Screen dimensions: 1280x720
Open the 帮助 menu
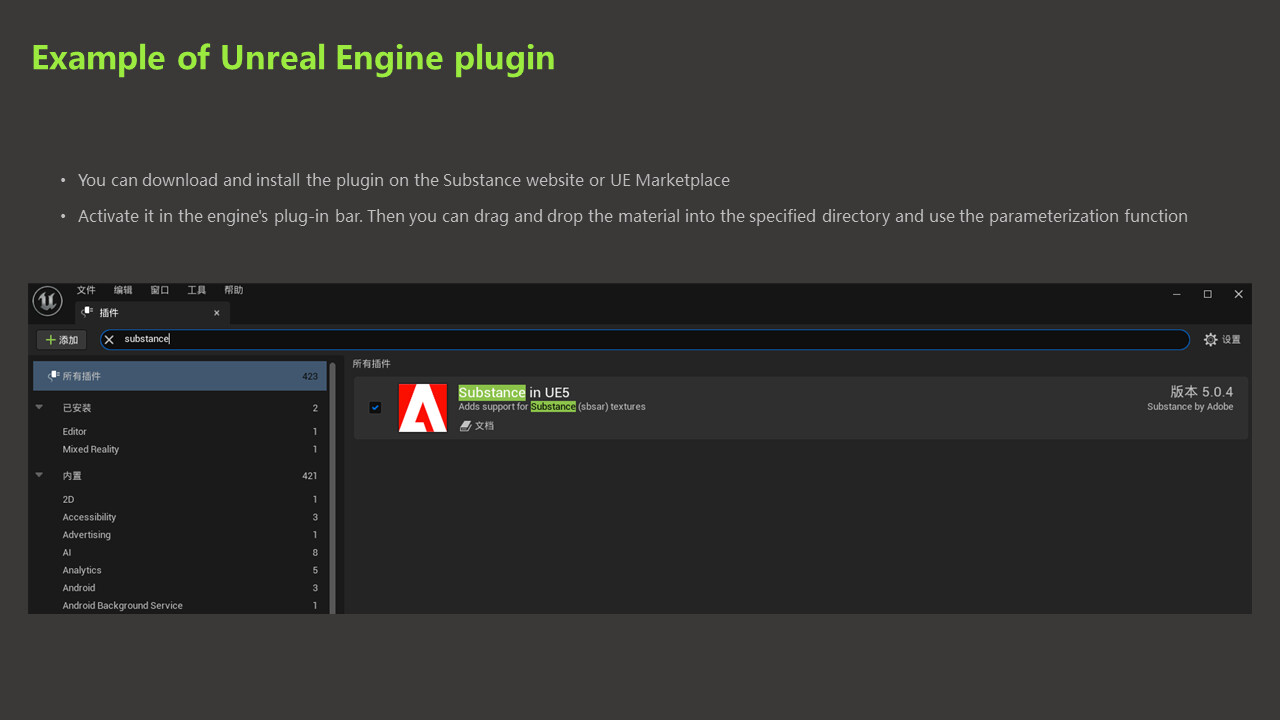click(234, 290)
